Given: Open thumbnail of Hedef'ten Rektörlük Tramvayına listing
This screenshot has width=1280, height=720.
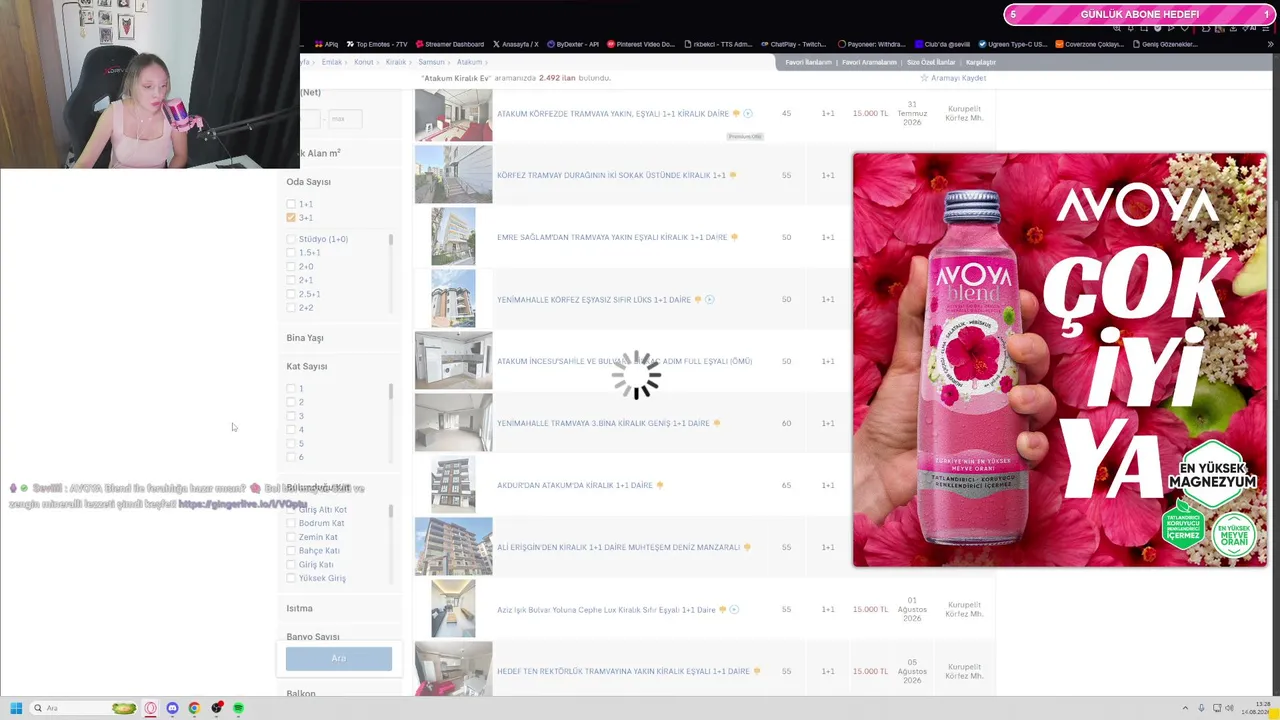Looking at the screenshot, I should 454,671.
